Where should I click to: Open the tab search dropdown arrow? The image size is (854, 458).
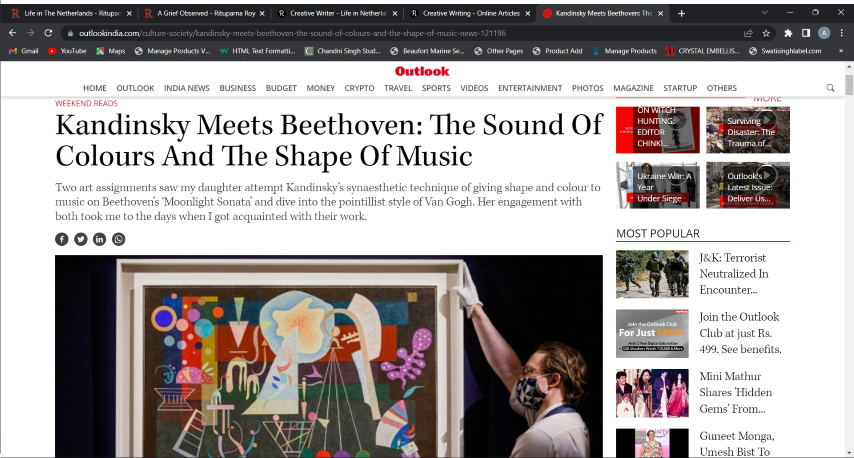[764, 13]
